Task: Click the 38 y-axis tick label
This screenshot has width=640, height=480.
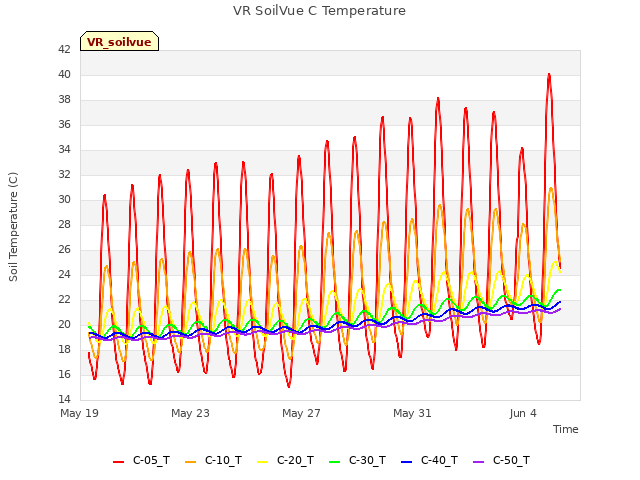Action: (x=64, y=100)
